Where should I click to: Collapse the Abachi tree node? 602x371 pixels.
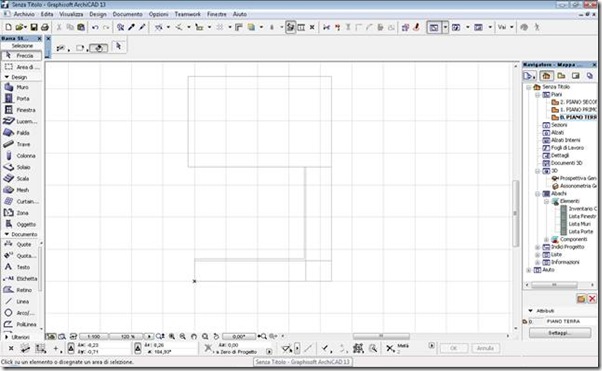pyautogui.click(x=538, y=194)
